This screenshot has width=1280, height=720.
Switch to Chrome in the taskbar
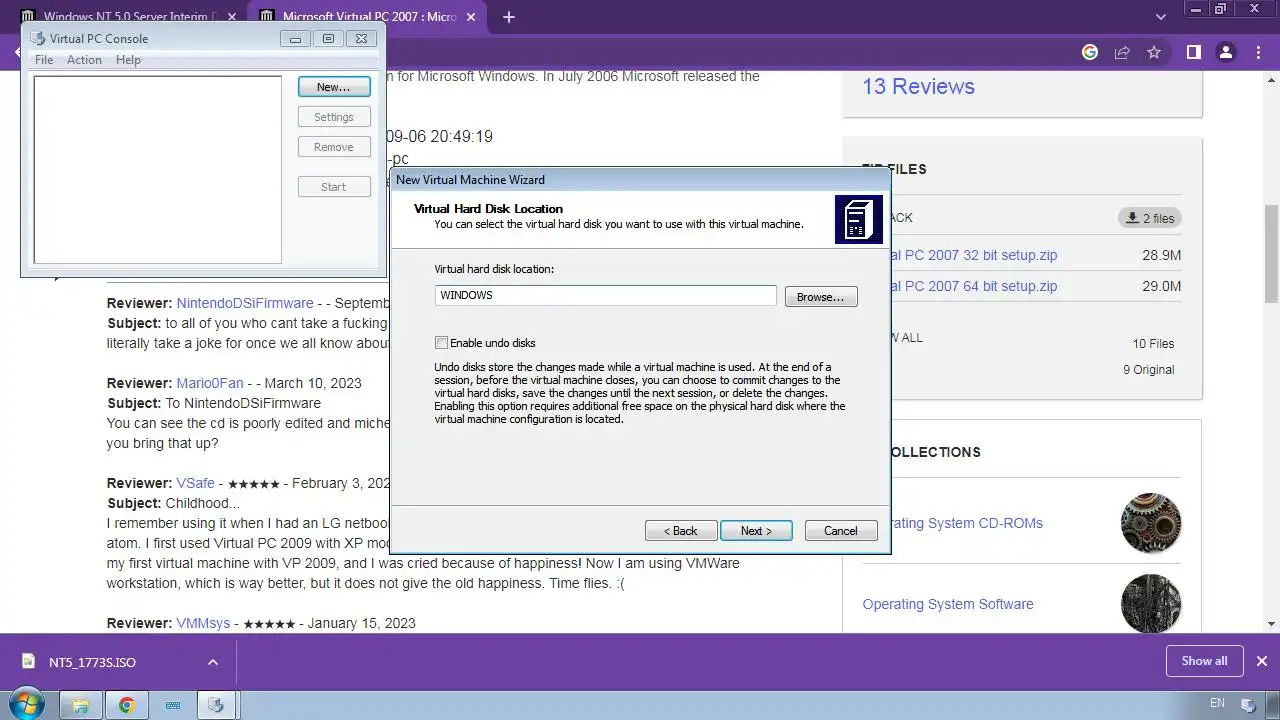(x=127, y=705)
